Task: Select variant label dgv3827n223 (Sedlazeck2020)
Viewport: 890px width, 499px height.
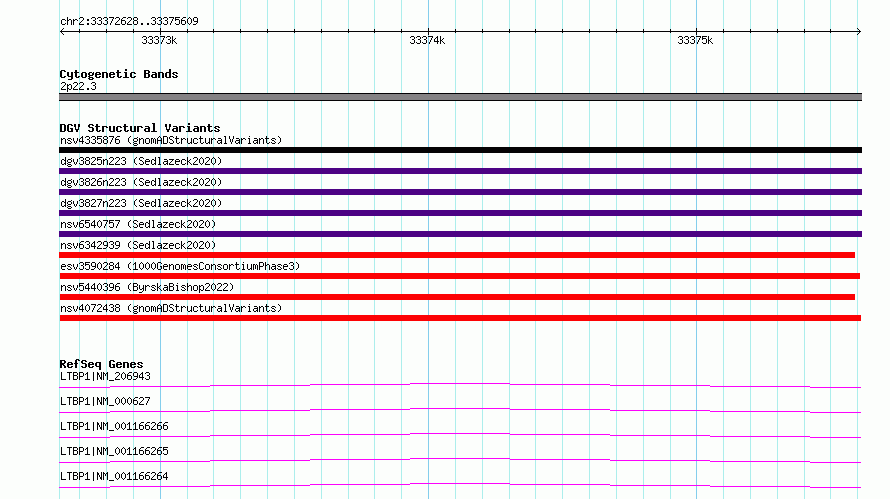Action: click(141, 203)
